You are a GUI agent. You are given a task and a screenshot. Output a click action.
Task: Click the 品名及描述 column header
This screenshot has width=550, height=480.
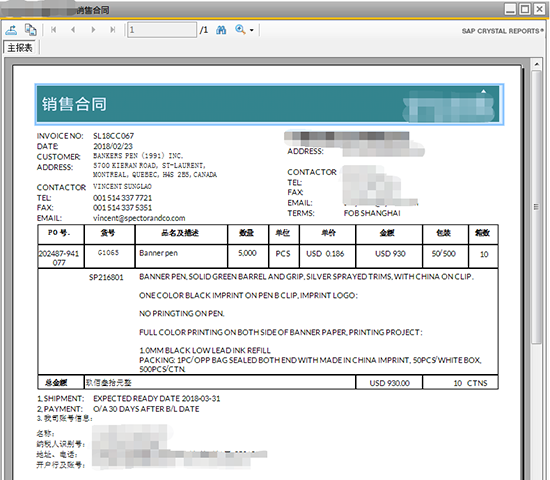181,234
